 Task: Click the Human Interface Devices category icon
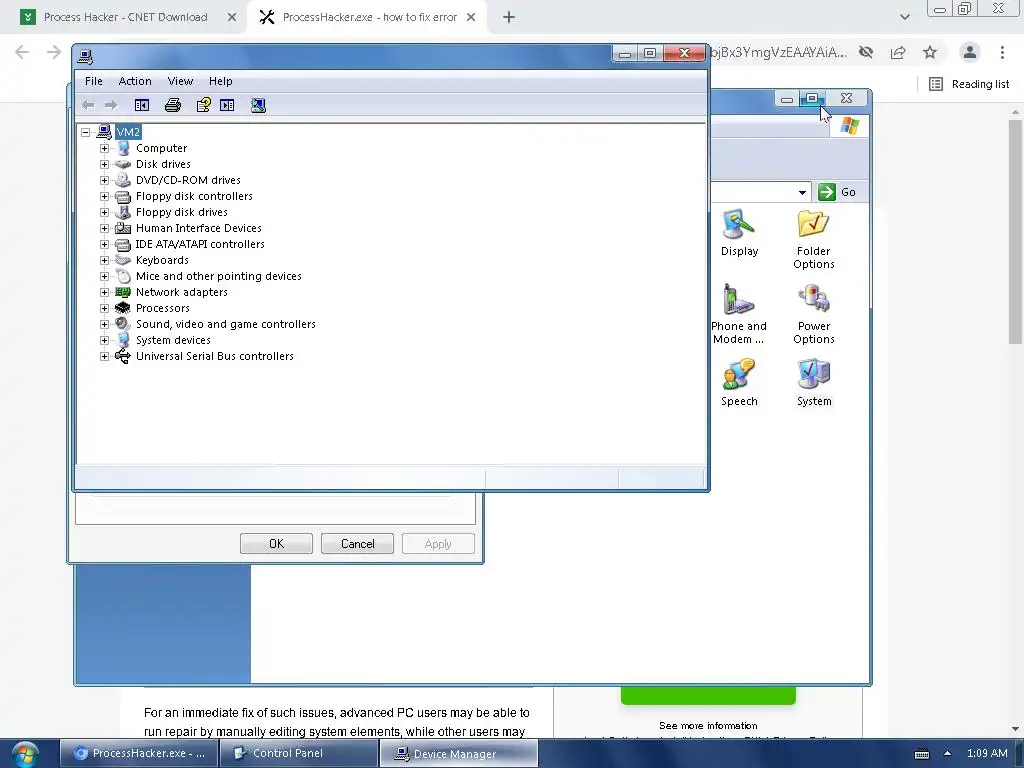[123, 228]
